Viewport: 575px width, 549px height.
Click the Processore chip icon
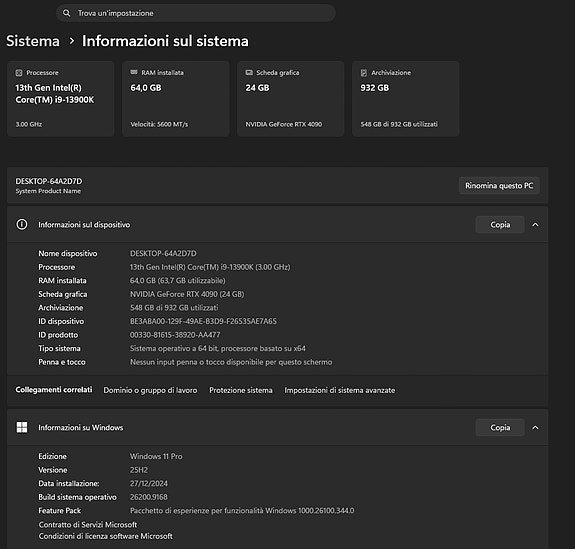click(x=19, y=73)
